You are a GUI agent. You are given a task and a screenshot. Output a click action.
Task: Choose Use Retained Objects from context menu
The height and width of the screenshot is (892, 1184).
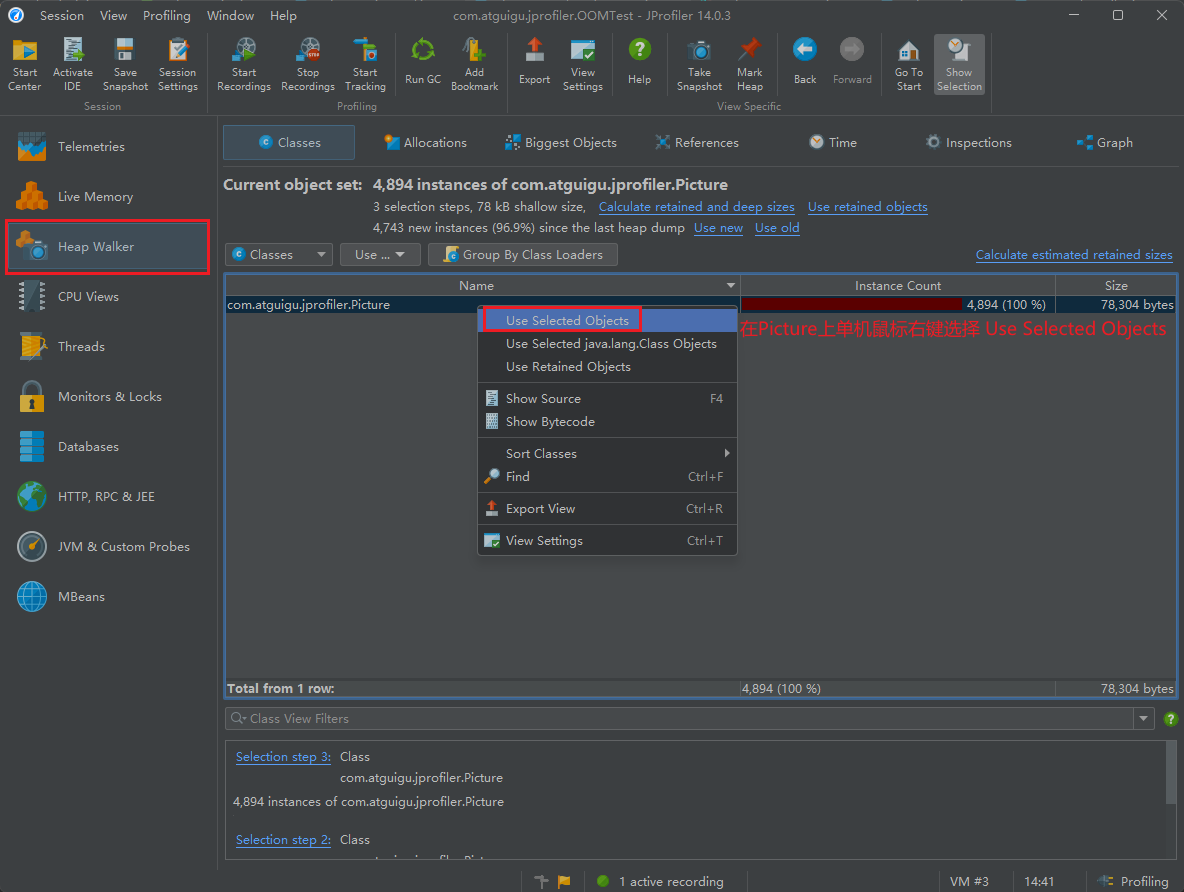[608, 366]
